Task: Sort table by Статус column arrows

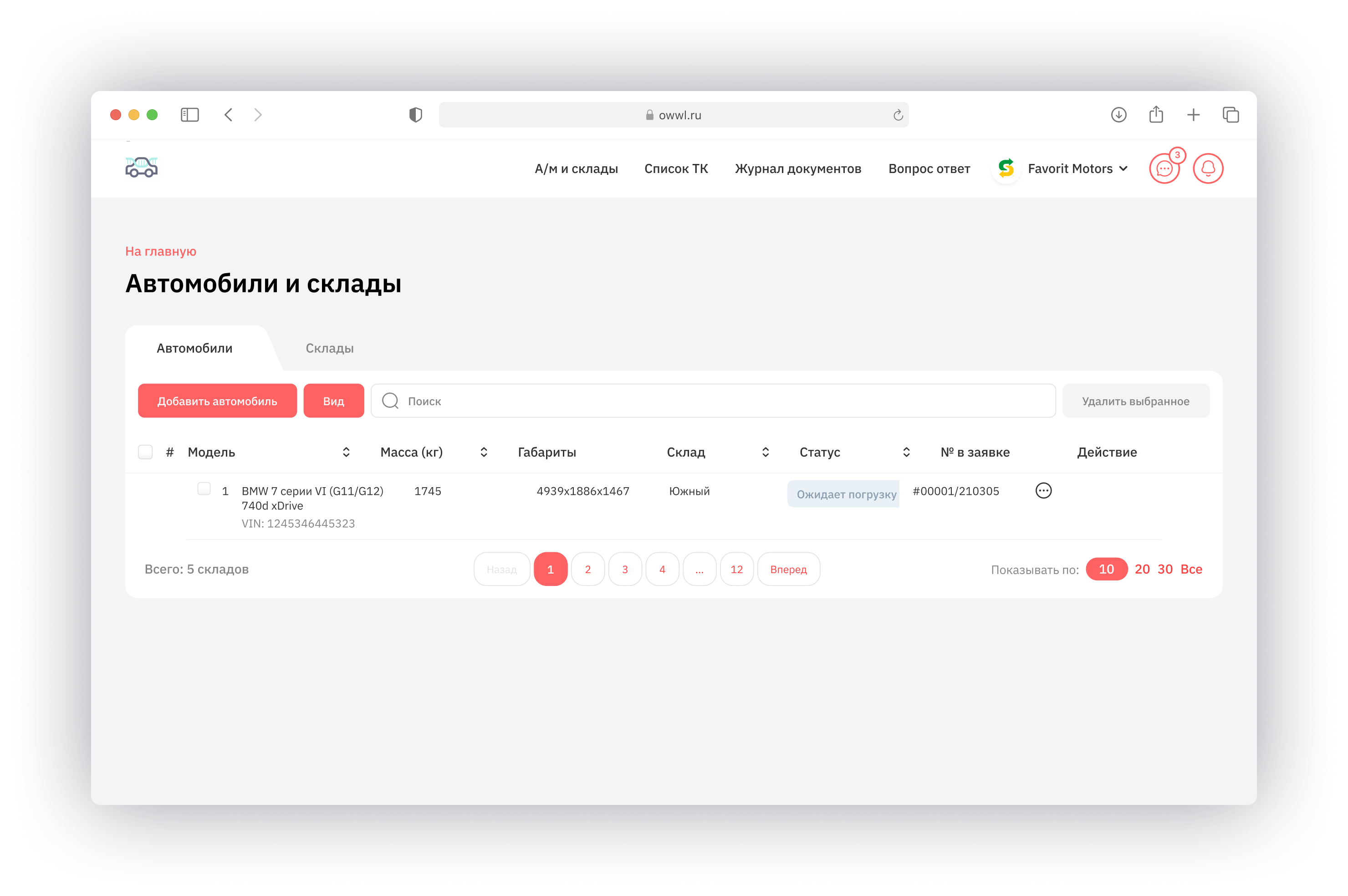Action: coord(906,452)
